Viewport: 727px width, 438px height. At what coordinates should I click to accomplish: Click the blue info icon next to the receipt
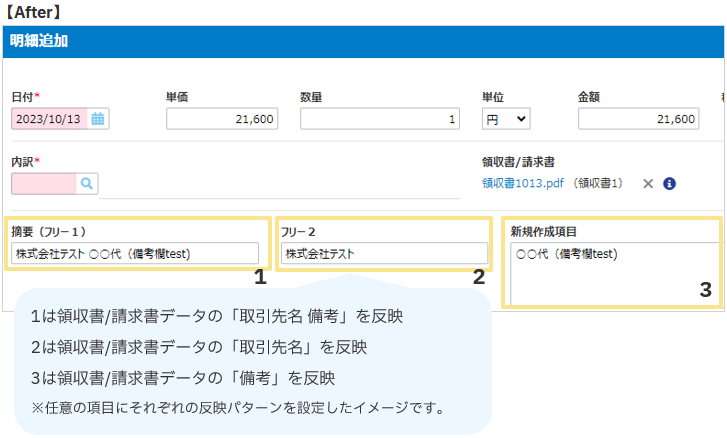pos(670,184)
